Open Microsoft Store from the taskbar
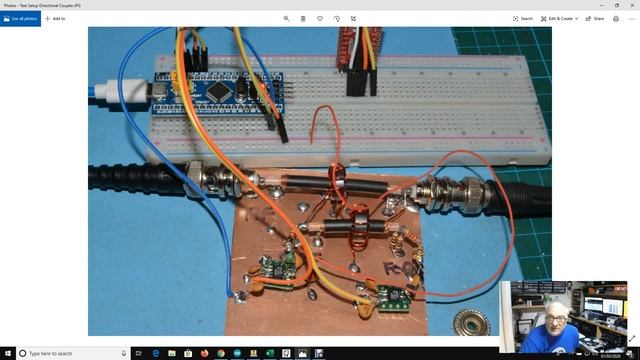Image resolution: width=640 pixels, height=360 pixels. point(188,353)
